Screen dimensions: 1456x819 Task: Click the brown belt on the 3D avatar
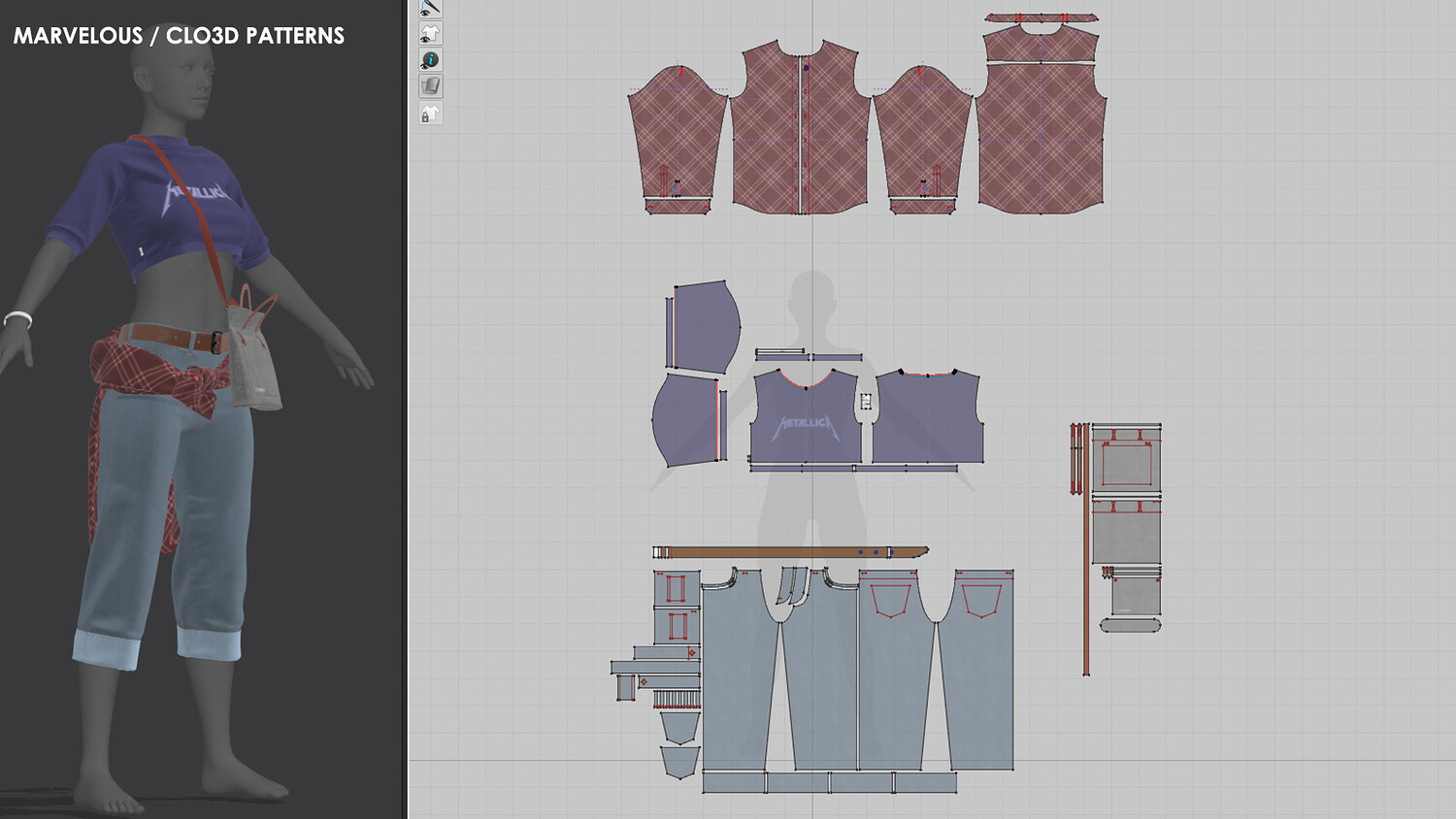(x=175, y=336)
